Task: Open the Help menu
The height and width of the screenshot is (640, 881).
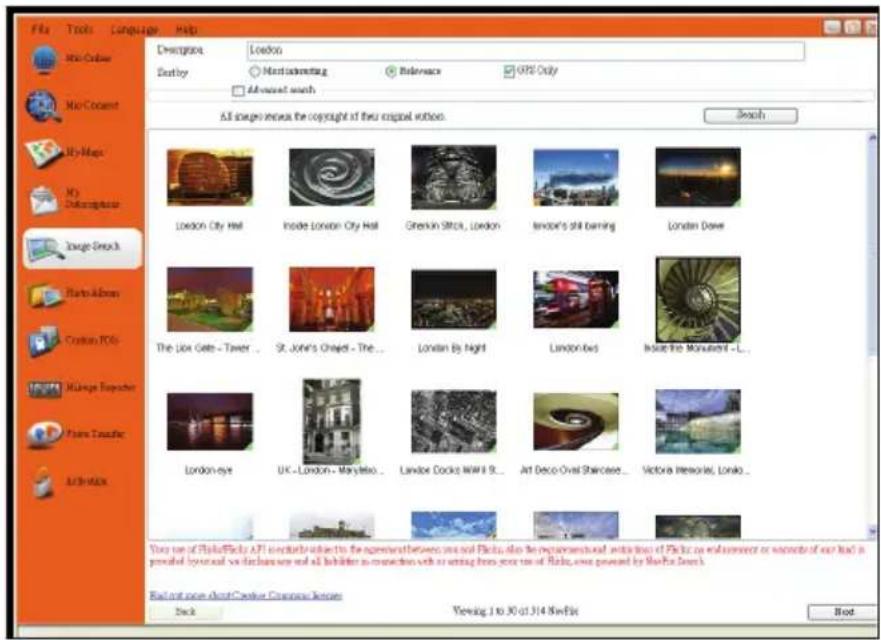Action: point(186,30)
